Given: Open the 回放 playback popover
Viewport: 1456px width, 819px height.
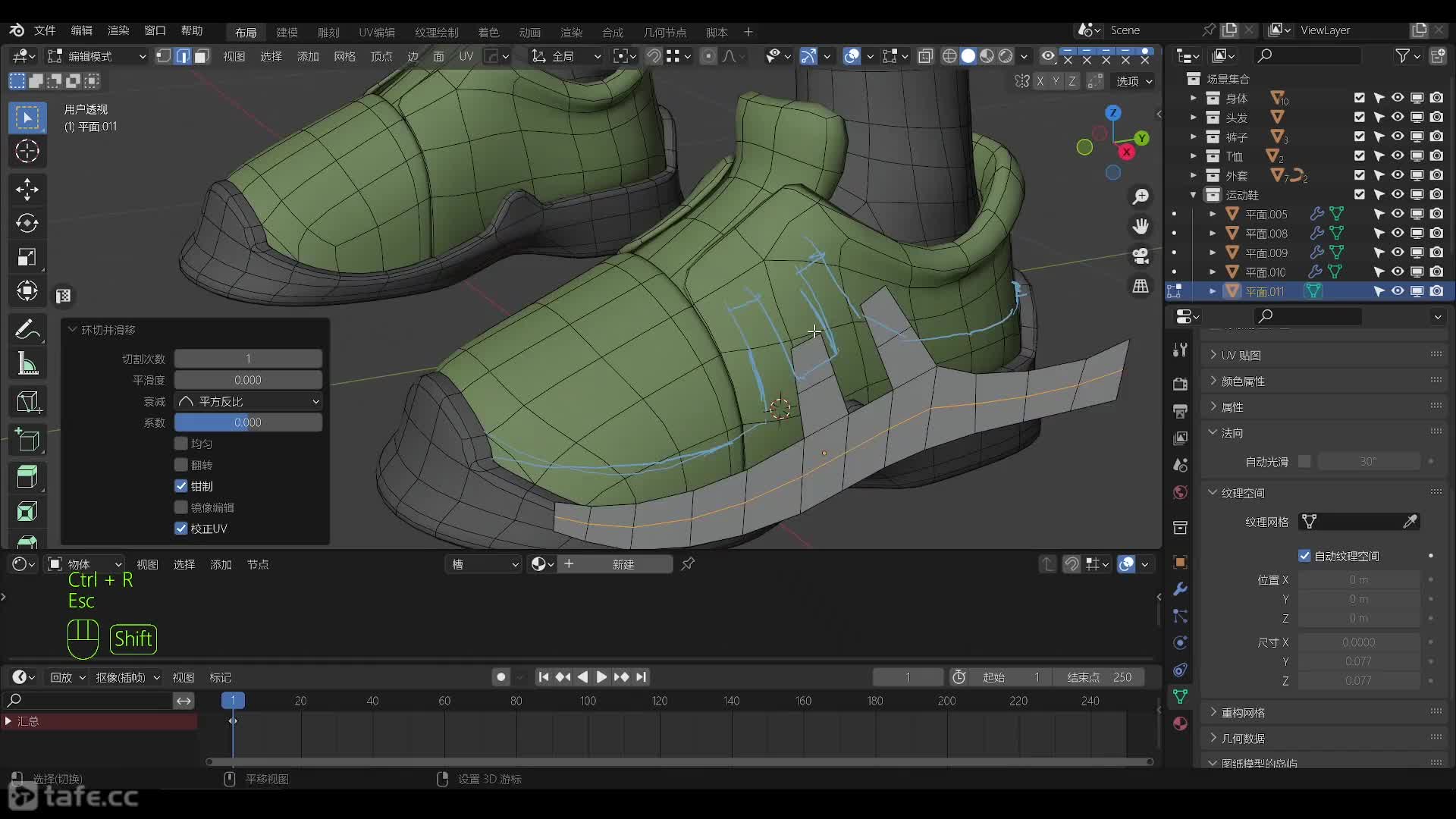Looking at the screenshot, I should click(x=67, y=677).
